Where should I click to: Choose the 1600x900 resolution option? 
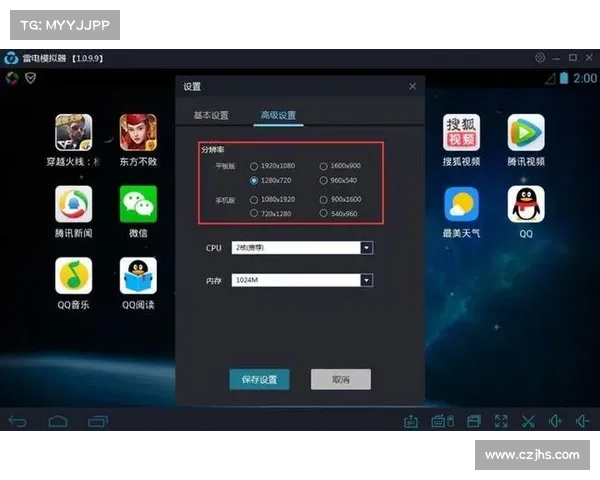[323, 166]
